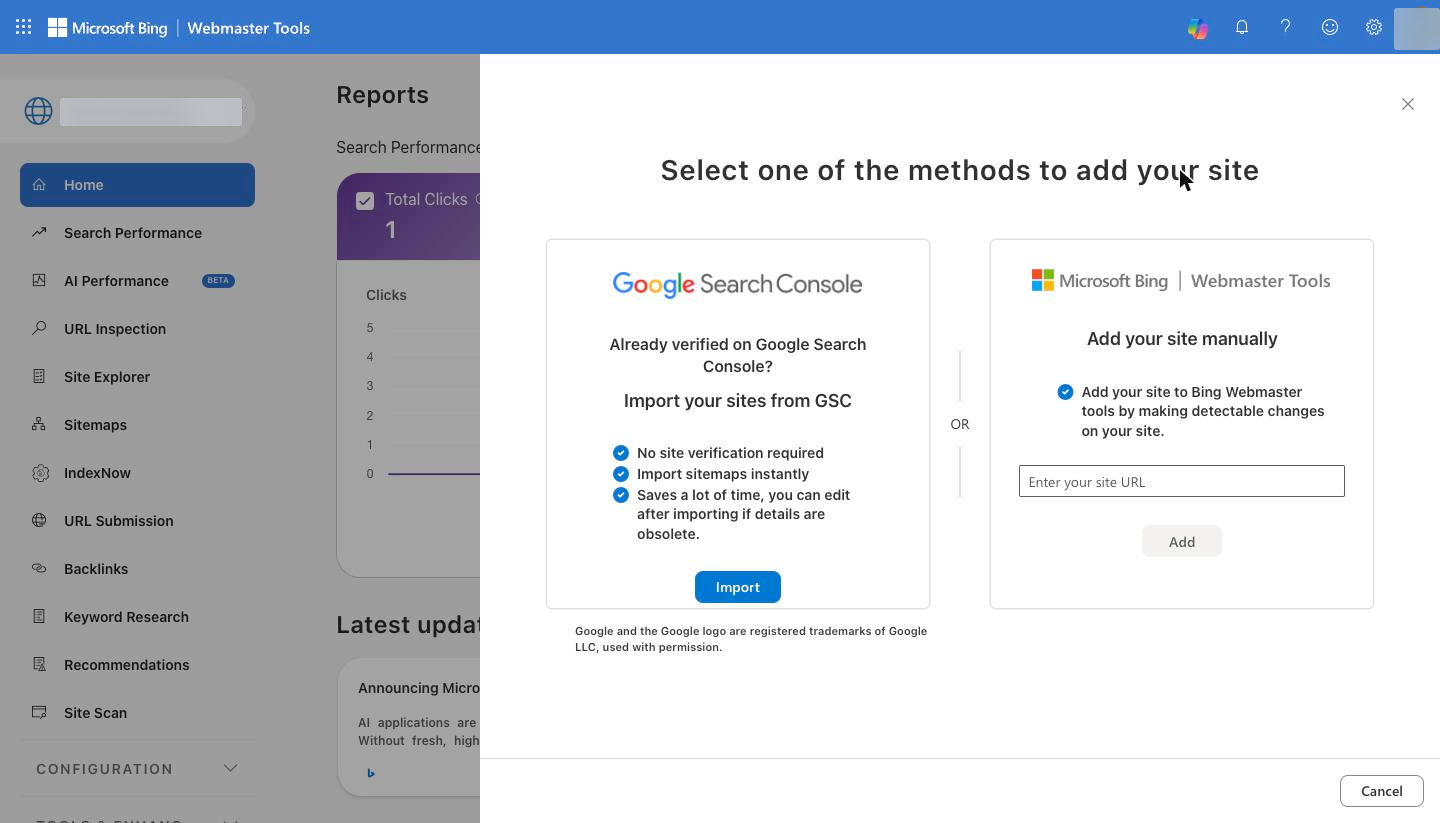Click the Webmaster Tools header title
Image resolution: width=1440 pixels, height=823 pixels.
(x=249, y=28)
